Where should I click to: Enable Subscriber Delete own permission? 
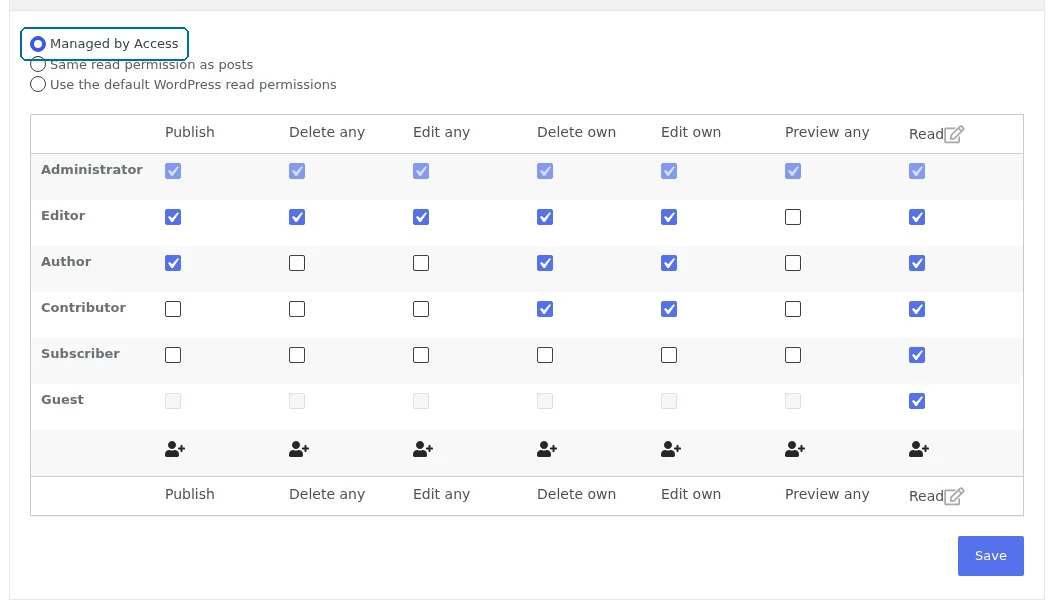tap(545, 355)
